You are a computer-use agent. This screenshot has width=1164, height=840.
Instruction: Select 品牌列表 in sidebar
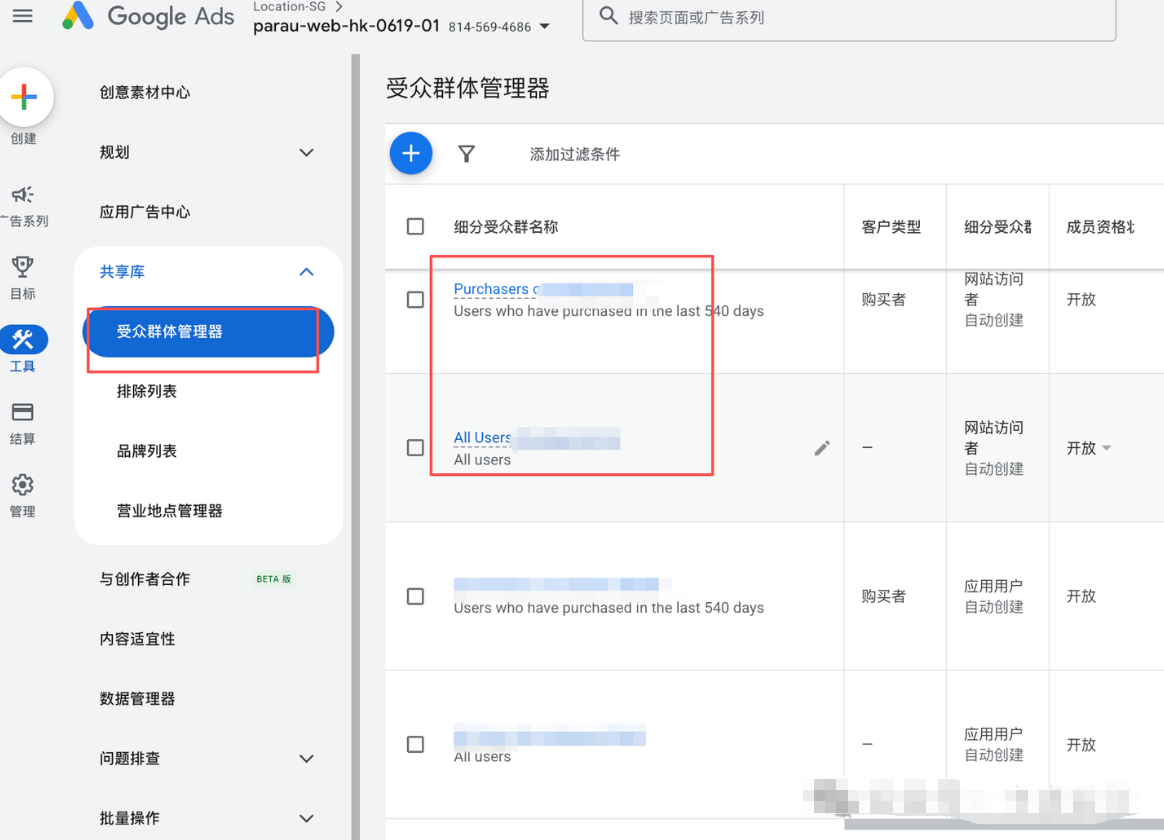(x=147, y=451)
